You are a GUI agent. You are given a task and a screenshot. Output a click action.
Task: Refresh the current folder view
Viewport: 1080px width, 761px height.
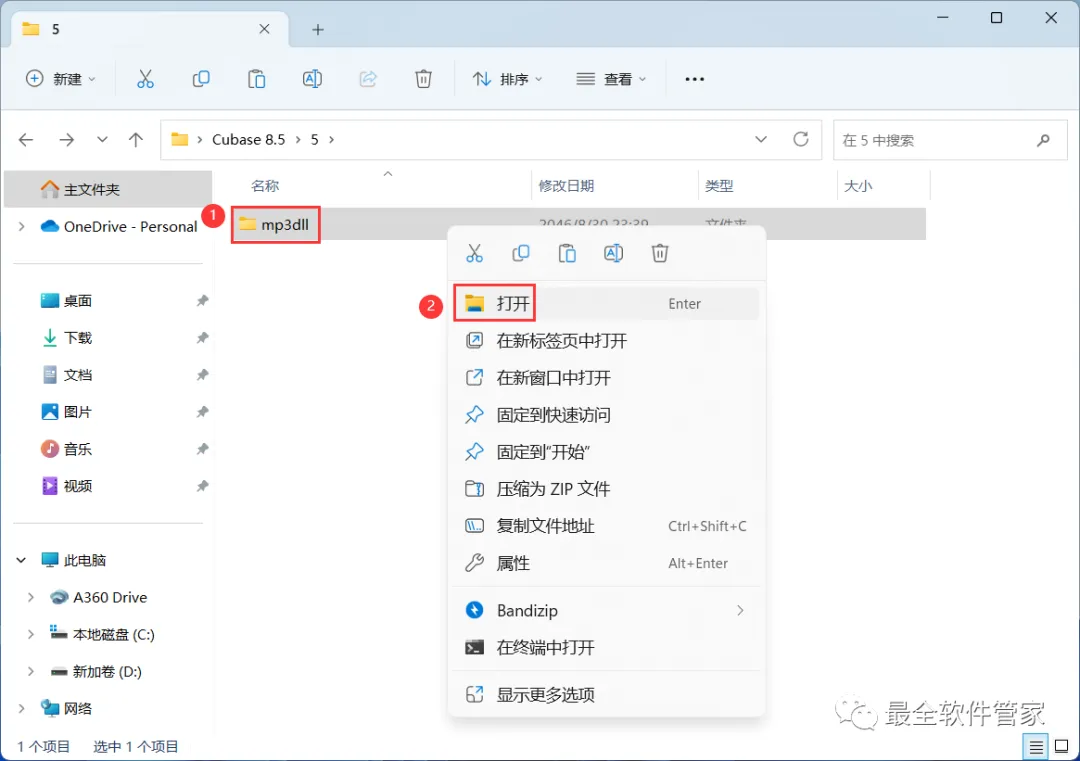[800, 139]
